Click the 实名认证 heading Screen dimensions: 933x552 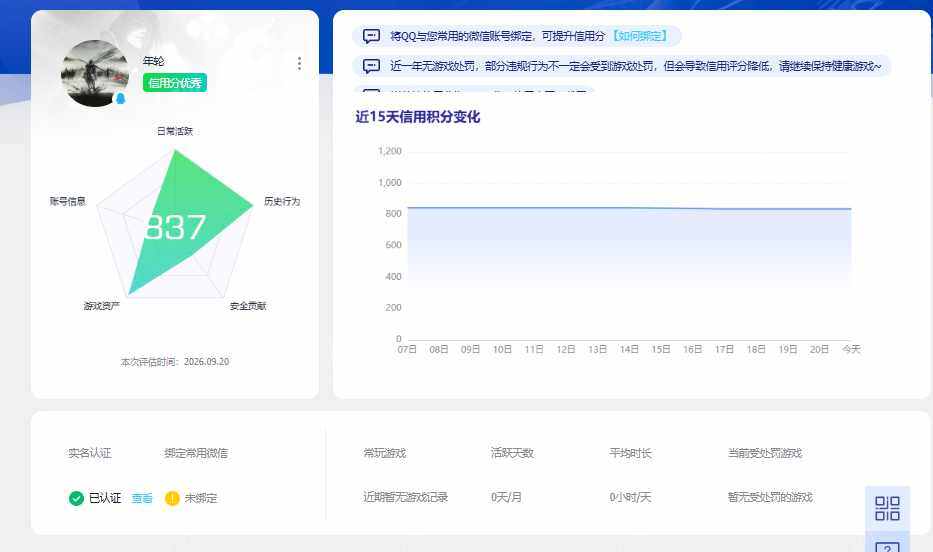90,453
